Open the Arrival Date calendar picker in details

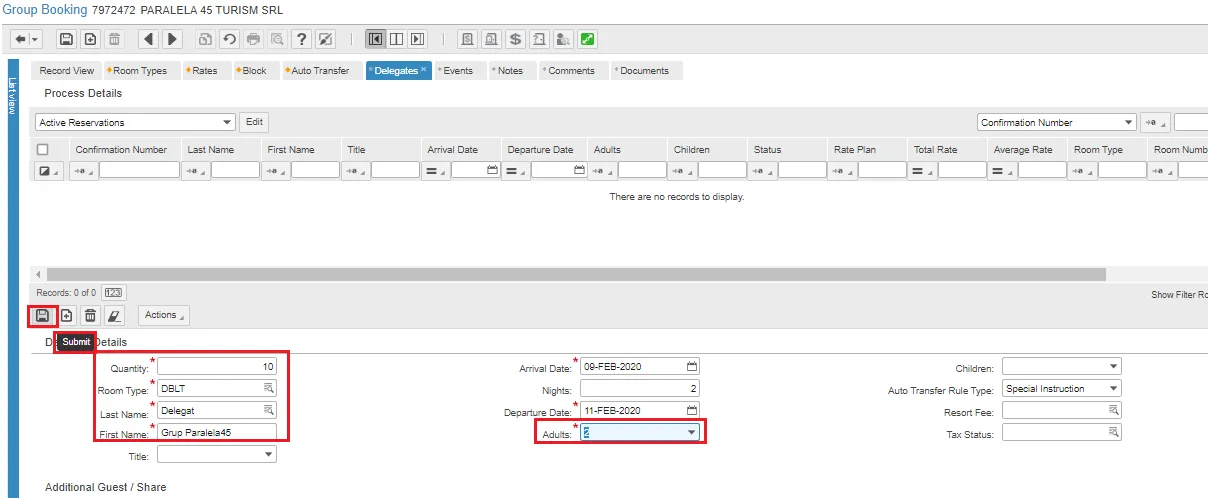click(x=692, y=366)
